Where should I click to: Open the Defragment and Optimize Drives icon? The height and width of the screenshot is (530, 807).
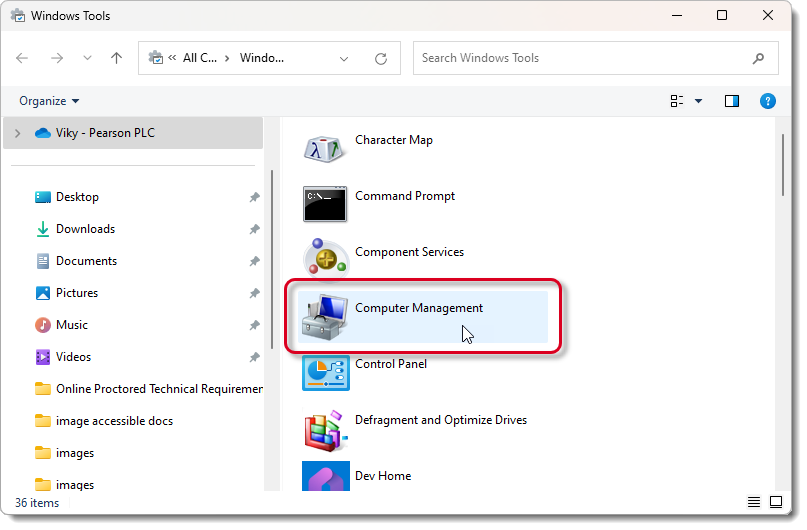click(x=328, y=433)
